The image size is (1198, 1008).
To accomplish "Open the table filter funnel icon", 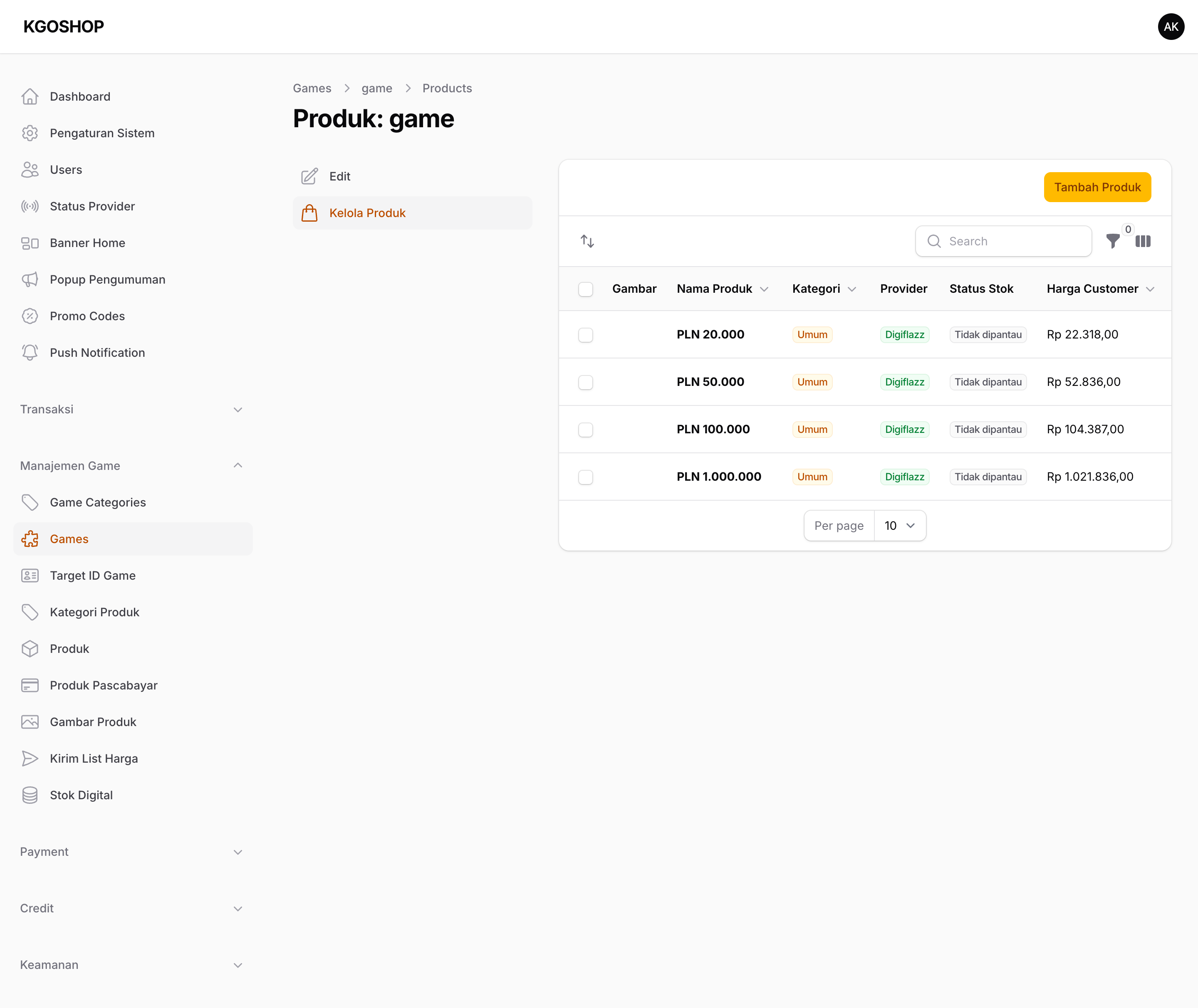I will click(1112, 242).
